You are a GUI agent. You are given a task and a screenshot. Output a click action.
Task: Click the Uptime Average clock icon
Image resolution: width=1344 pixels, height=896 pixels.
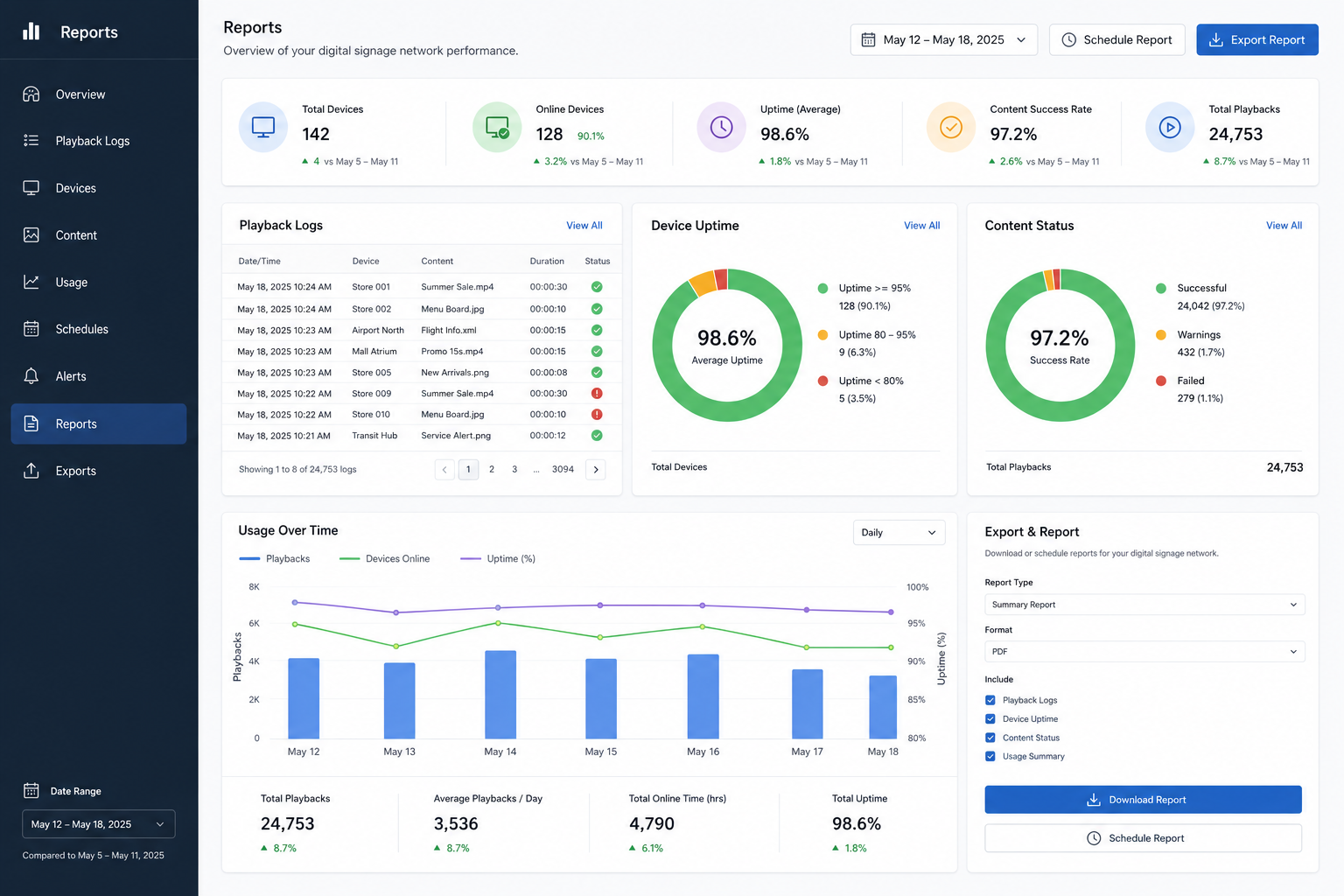coord(722,128)
